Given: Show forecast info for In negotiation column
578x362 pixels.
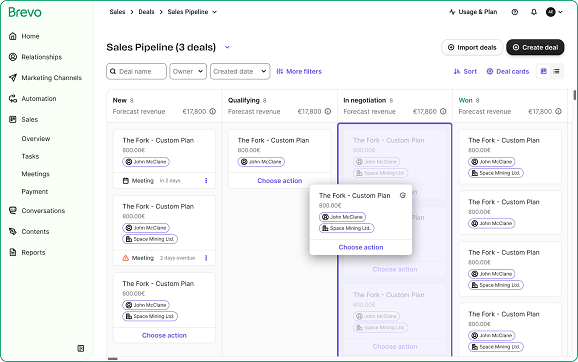Looking at the screenshot, I should coord(443,111).
